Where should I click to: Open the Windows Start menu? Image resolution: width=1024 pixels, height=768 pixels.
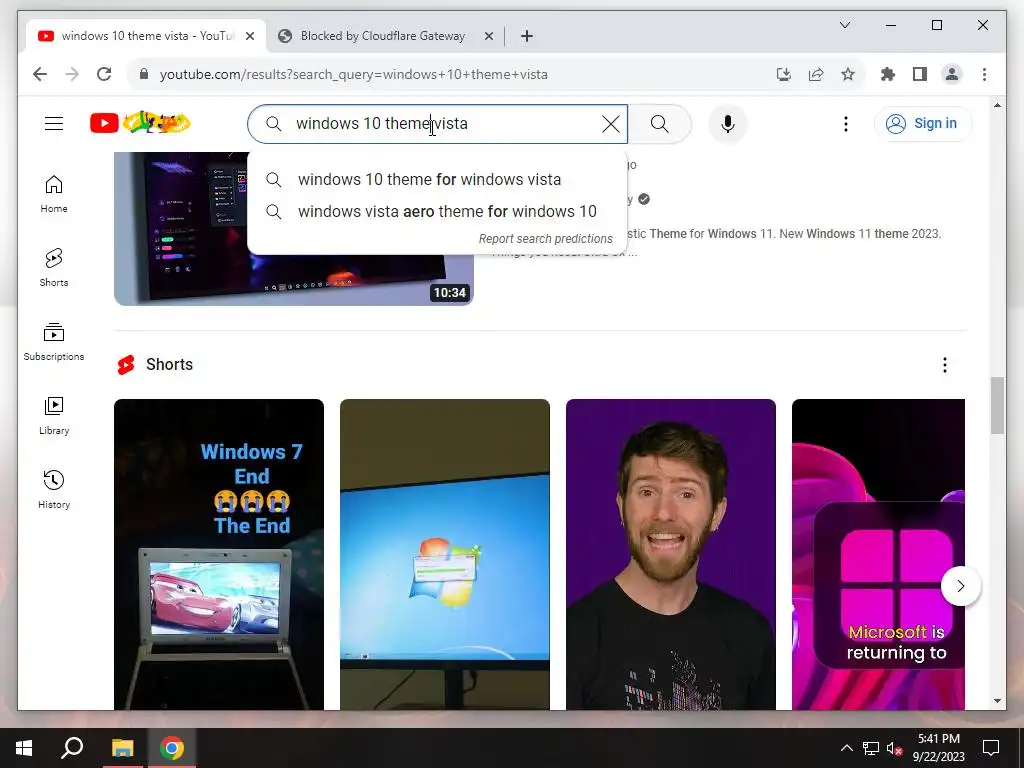(24, 748)
